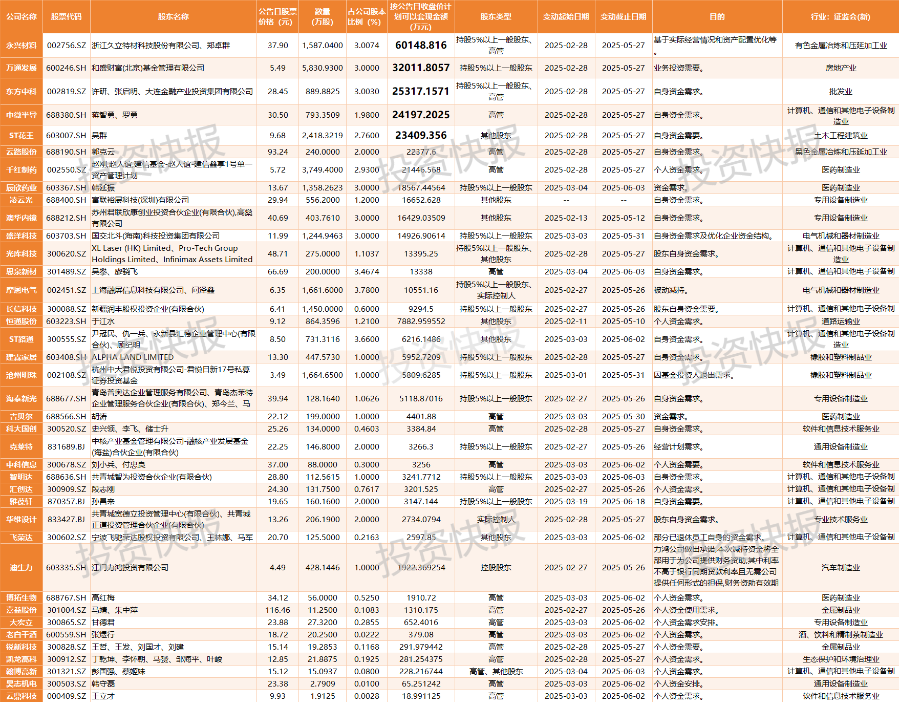The width and height of the screenshot is (899, 702).
Task: Select stock code 831689.BJ
Action: (x=67, y=447)
